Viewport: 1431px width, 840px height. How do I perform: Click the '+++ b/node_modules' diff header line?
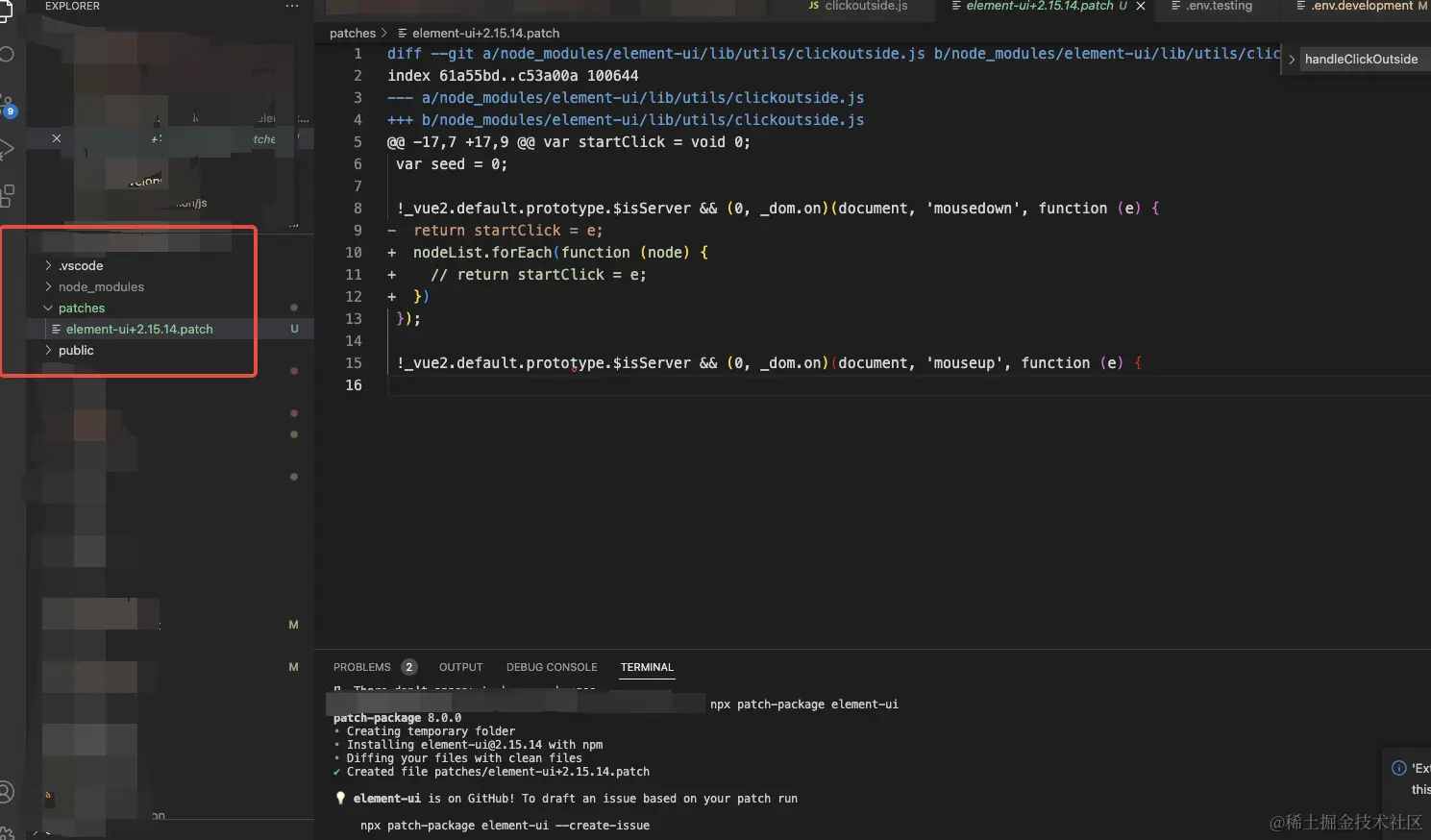[x=626, y=120]
